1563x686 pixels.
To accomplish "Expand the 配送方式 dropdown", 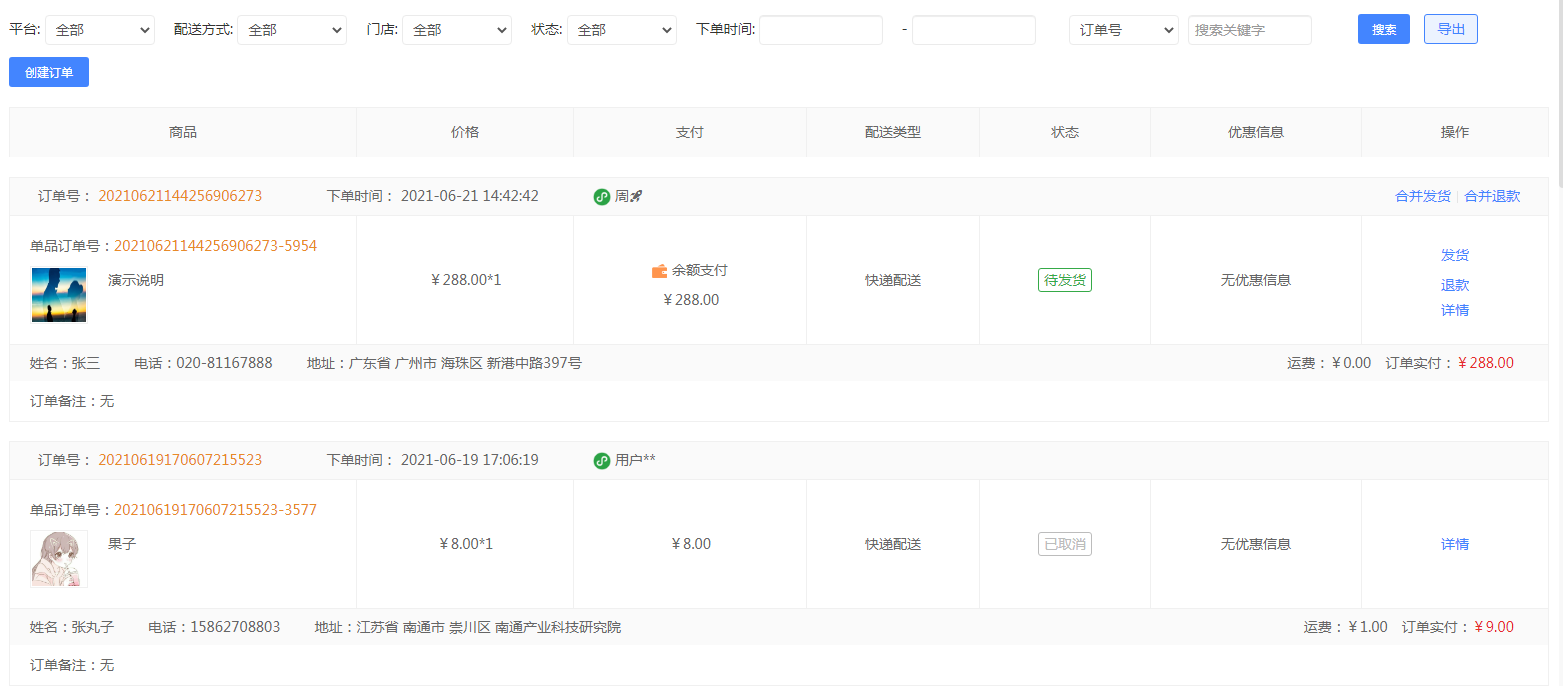I will [292, 30].
